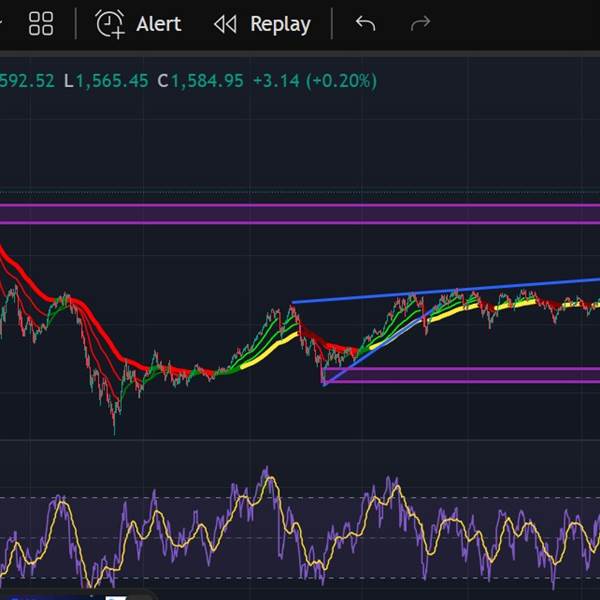This screenshot has width=600, height=600.
Task: Create a new Alert
Action: click(x=138, y=24)
